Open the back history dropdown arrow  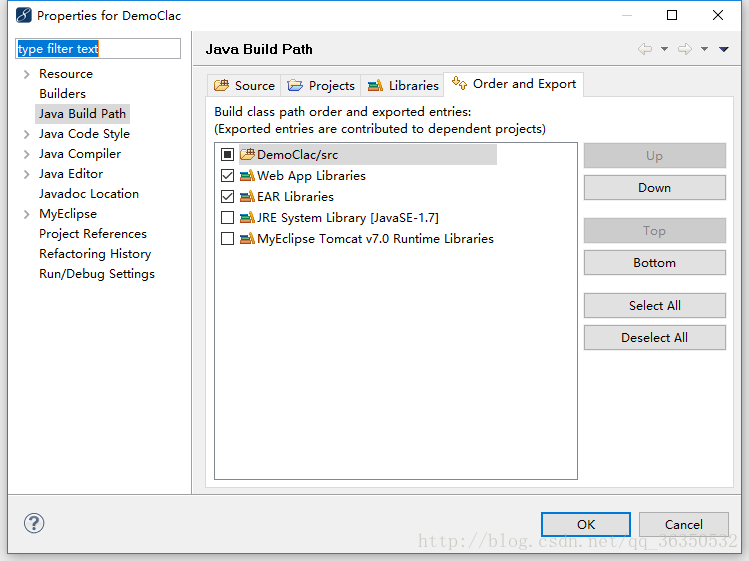coord(664,49)
